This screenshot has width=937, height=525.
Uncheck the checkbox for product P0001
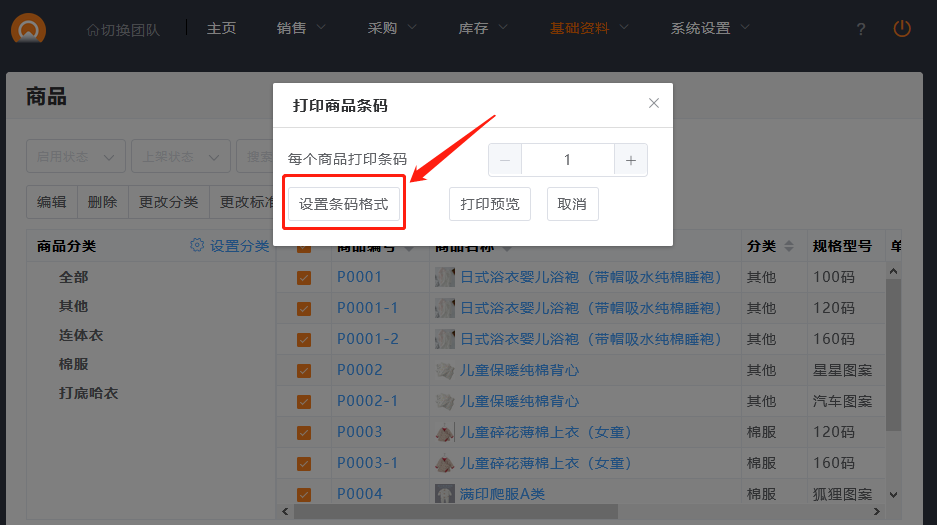coord(304,277)
